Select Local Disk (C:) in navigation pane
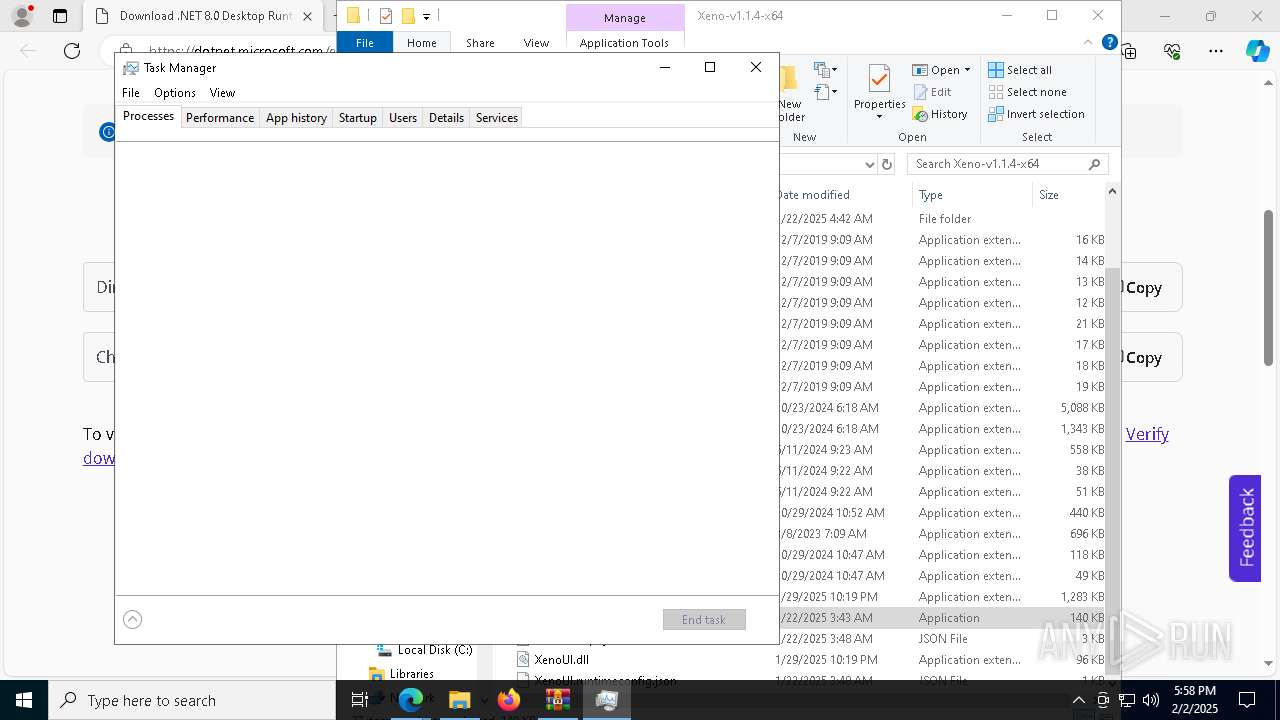The width and height of the screenshot is (1280, 720). coord(435,650)
